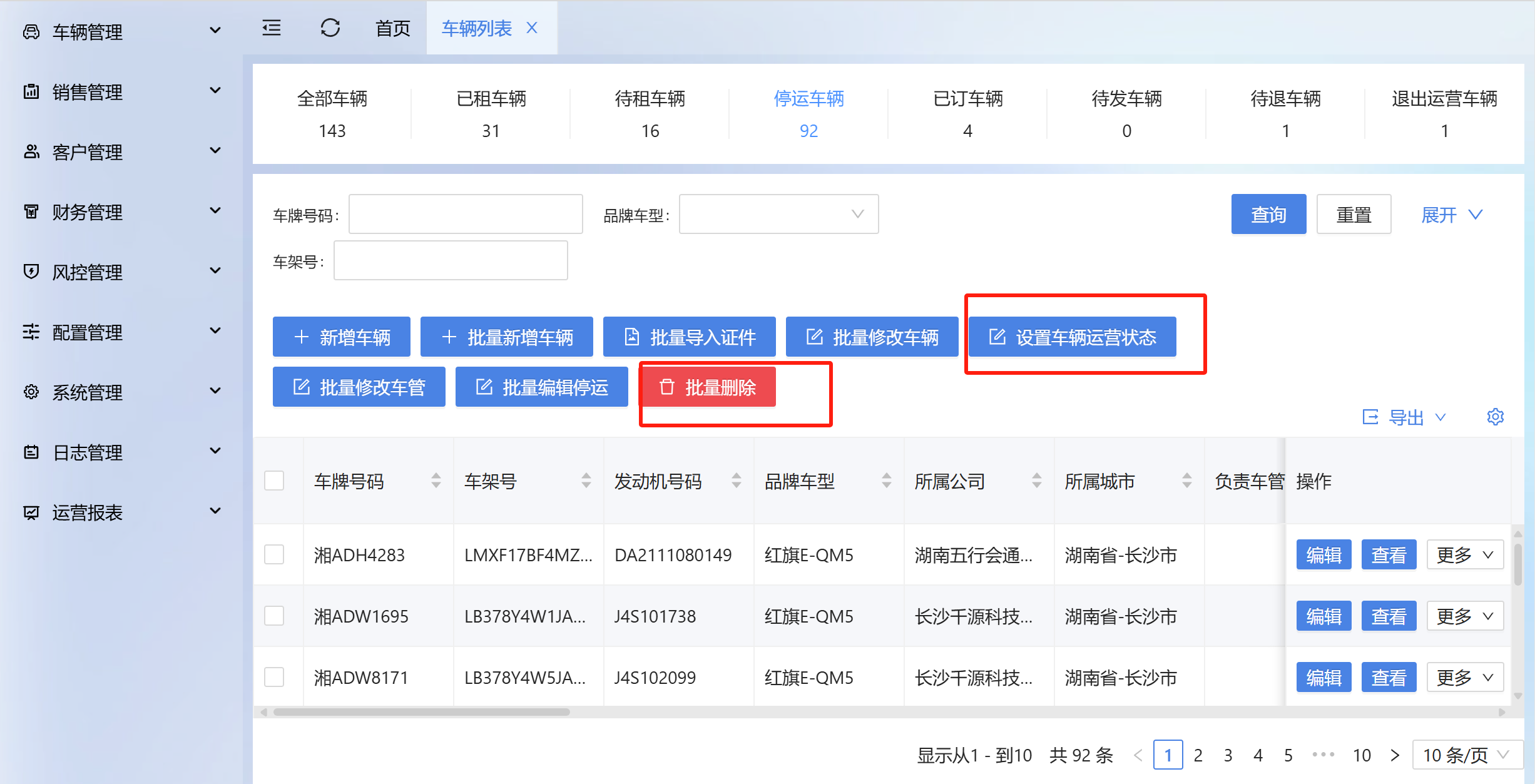The image size is (1535, 784).
Task: Sort the 发动机号码 column using arrows
Action: (736, 481)
